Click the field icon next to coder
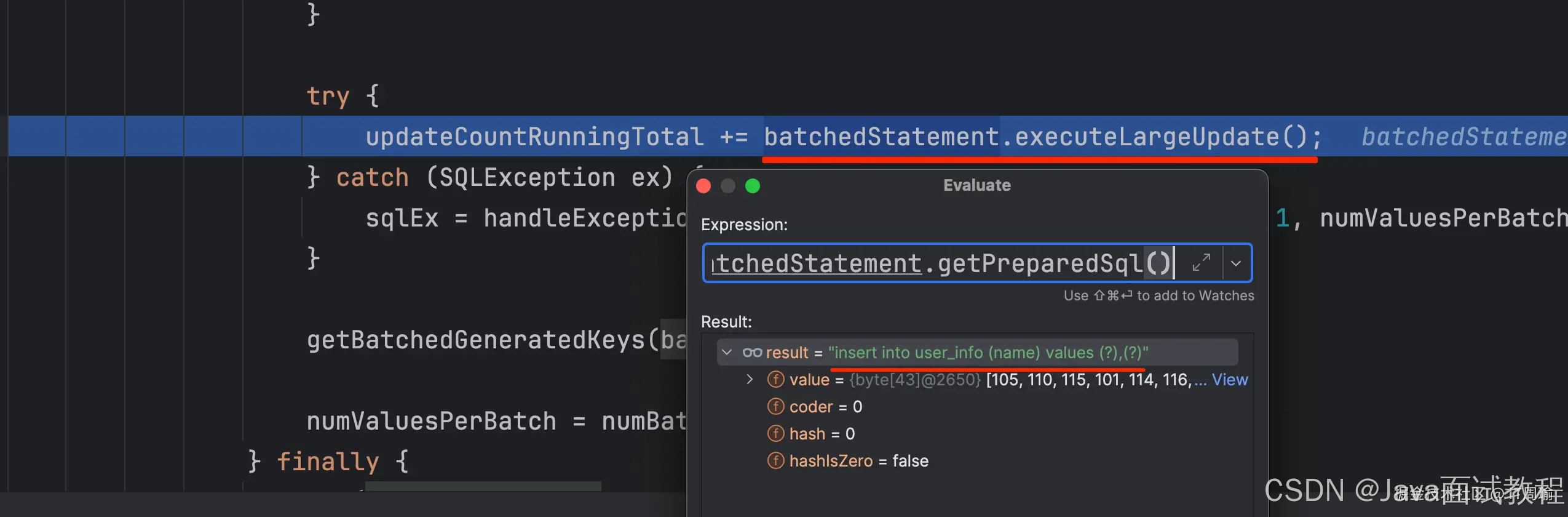This screenshot has height=517, width=1568. tap(776, 406)
